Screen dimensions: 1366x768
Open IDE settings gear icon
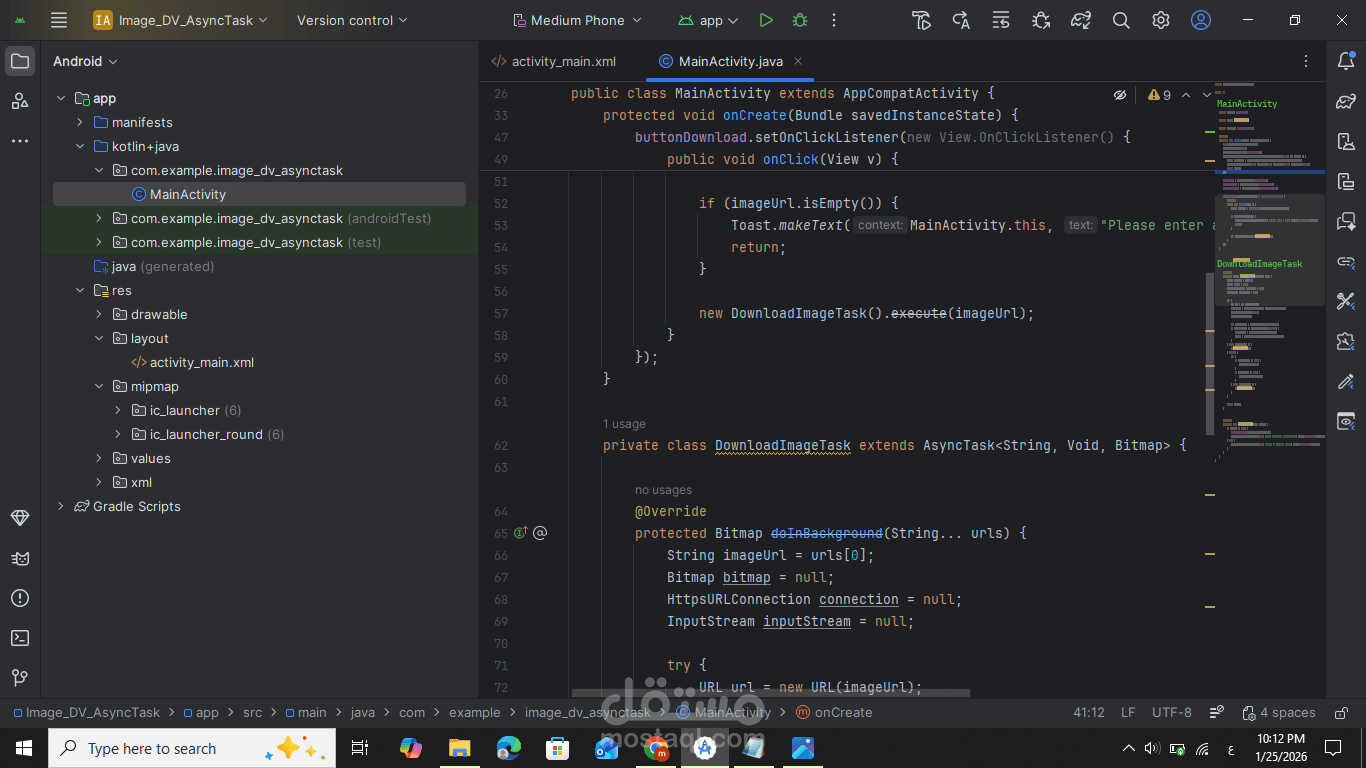1161,20
